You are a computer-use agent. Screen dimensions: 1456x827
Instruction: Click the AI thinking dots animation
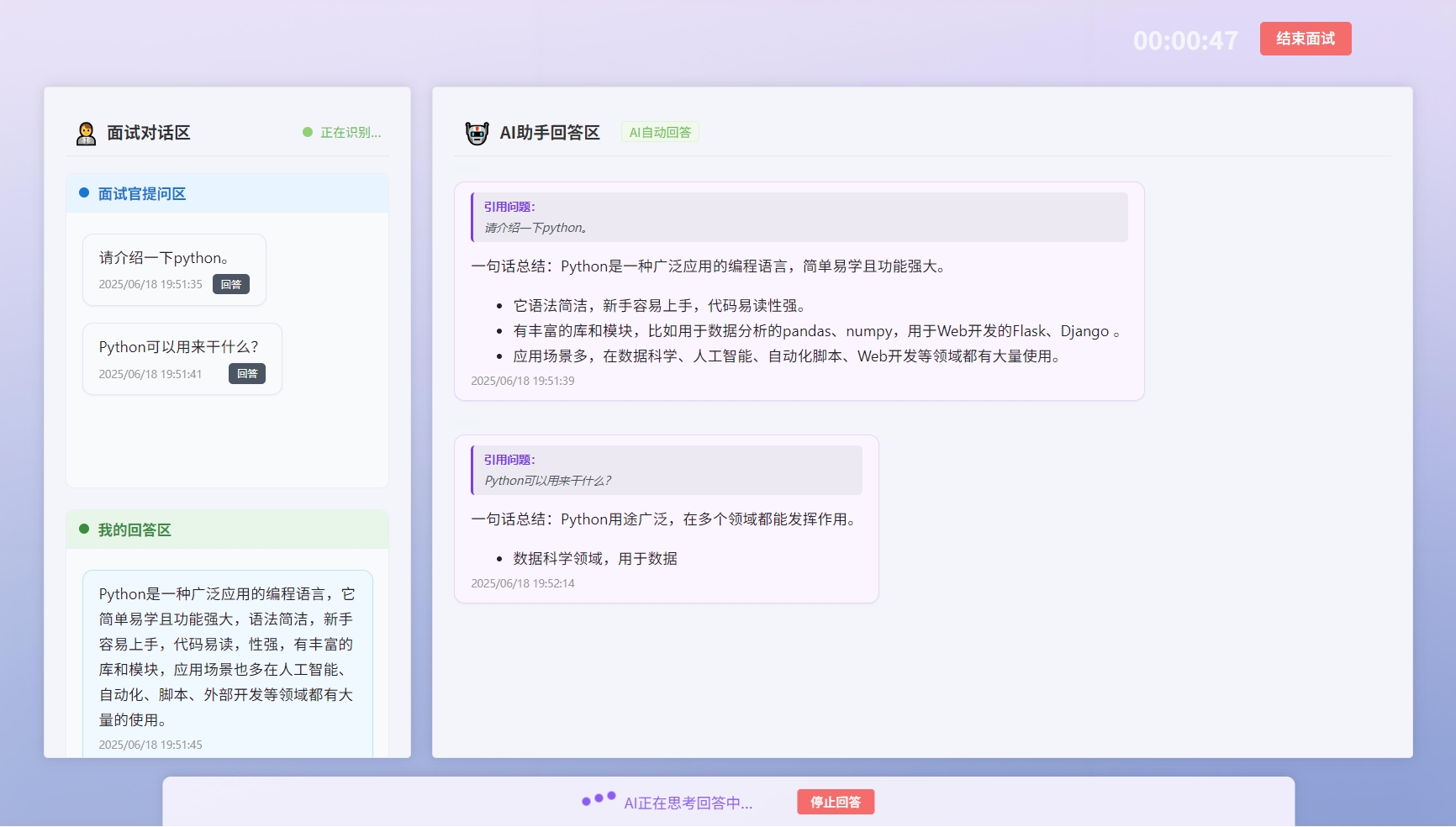pos(599,798)
